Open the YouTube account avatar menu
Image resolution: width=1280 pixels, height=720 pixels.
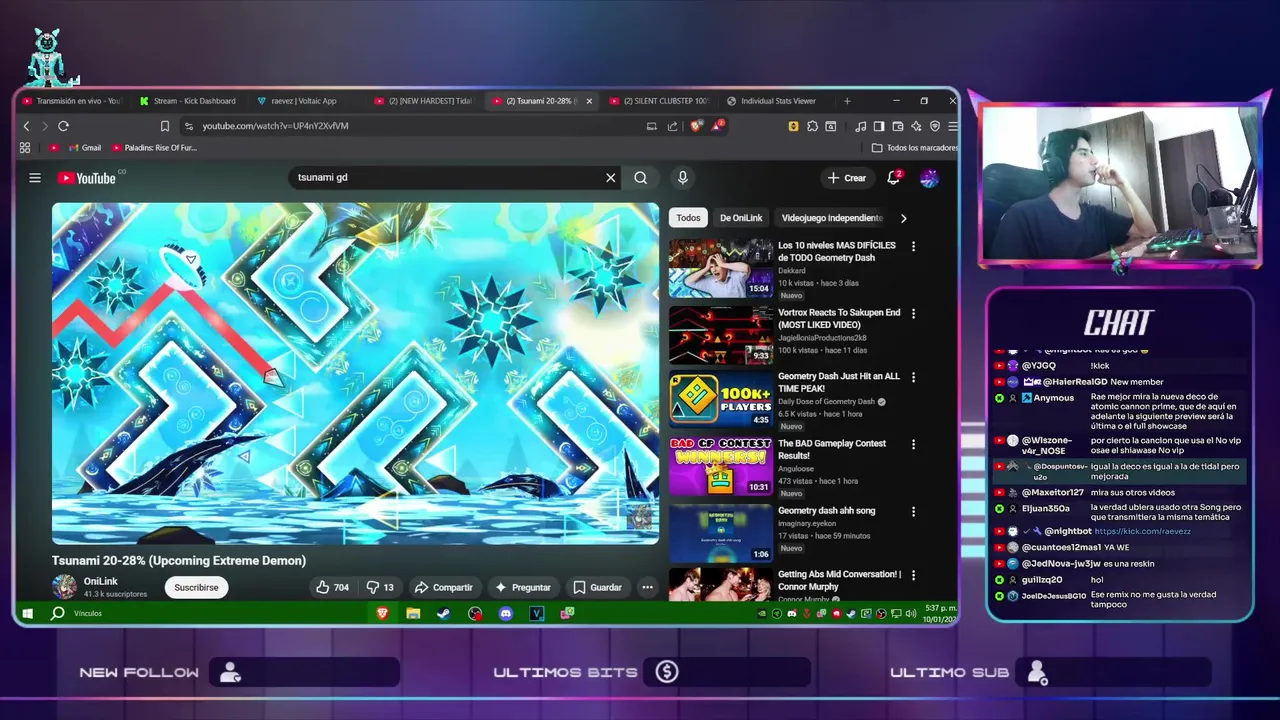[x=929, y=178]
